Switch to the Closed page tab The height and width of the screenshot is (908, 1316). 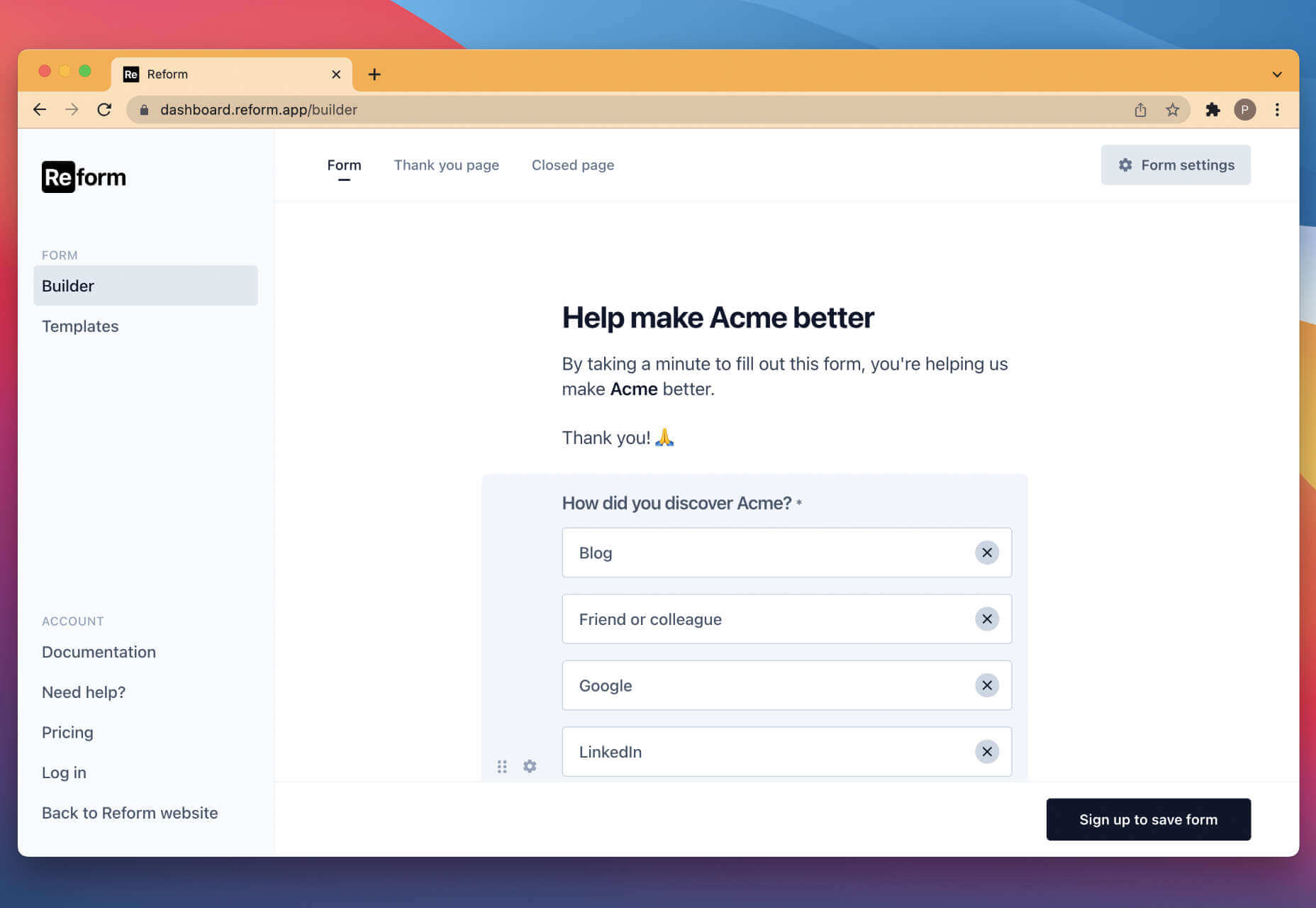coord(573,165)
